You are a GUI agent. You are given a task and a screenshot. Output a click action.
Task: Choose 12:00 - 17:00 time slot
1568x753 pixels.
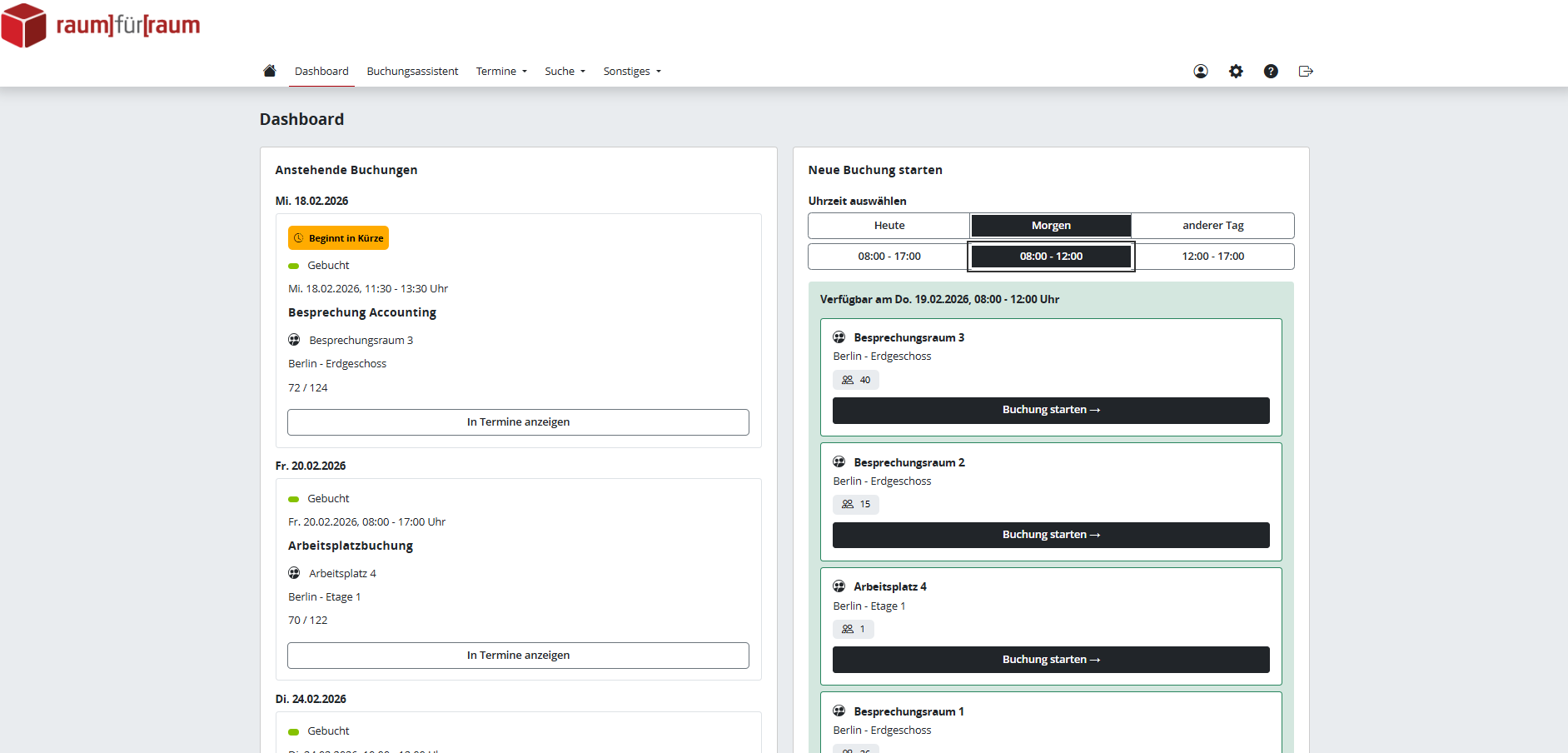click(x=1213, y=257)
